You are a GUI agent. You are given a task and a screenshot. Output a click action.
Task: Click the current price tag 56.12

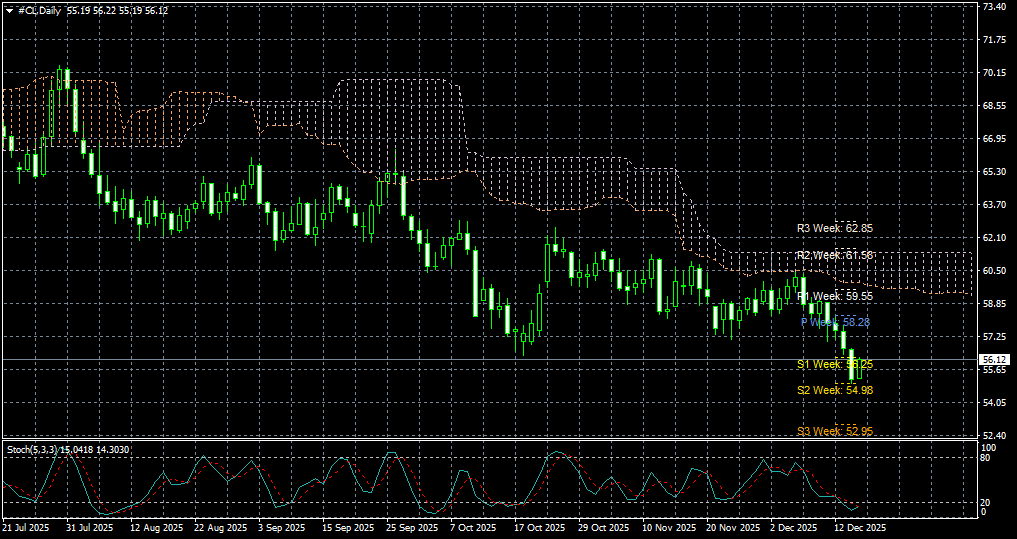tap(995, 359)
